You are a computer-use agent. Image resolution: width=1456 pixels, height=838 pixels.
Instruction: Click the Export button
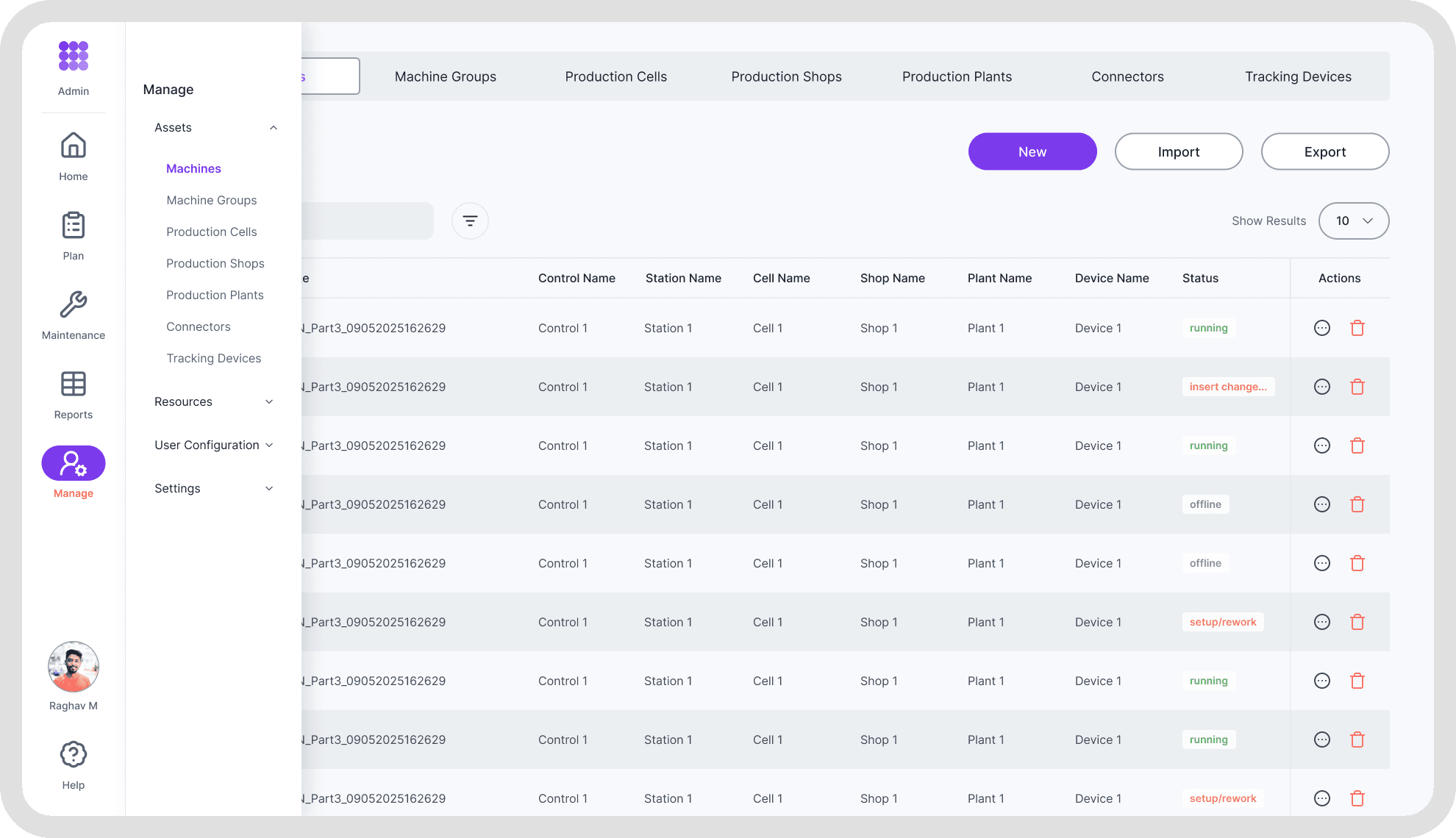click(1324, 151)
